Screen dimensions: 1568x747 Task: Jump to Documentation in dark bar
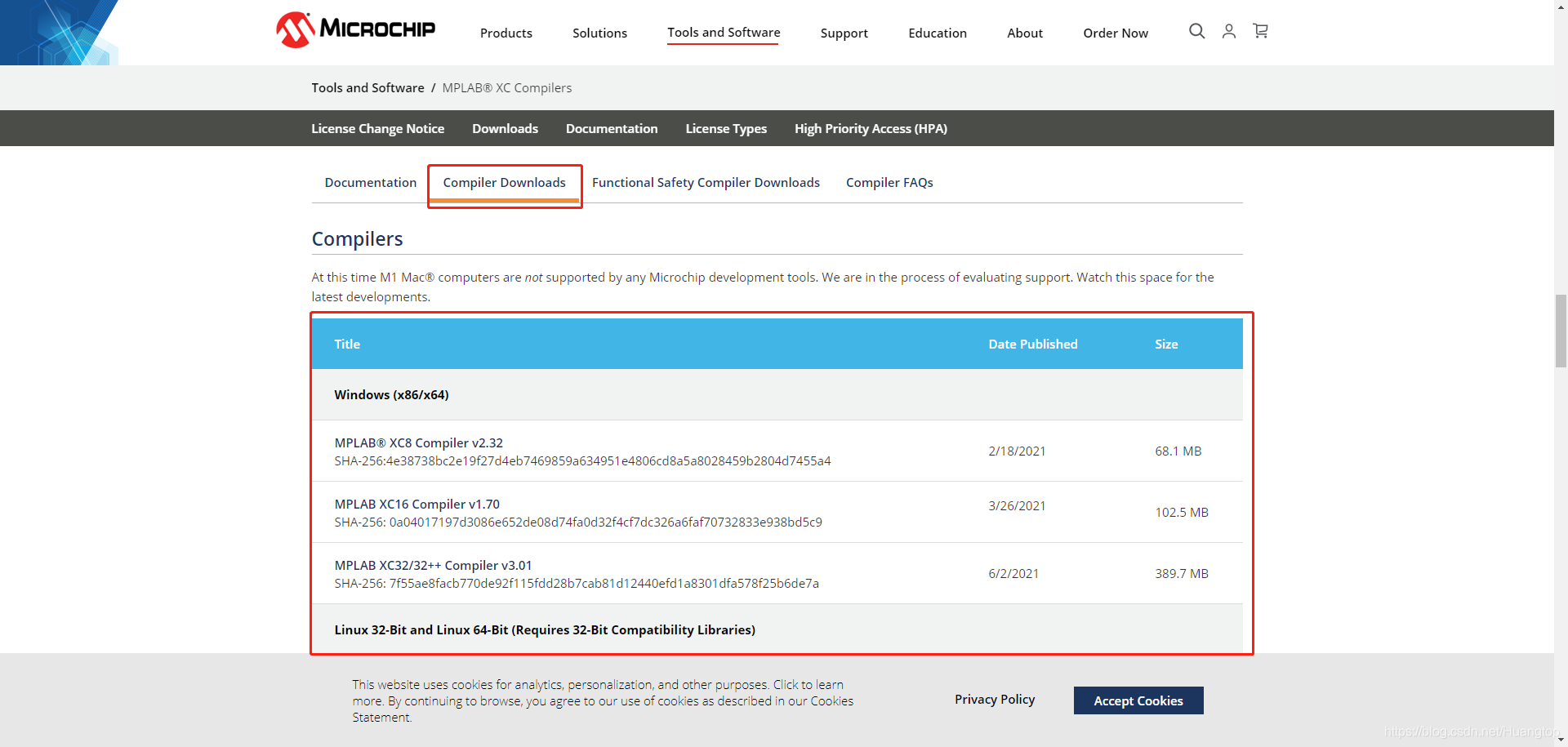(612, 128)
